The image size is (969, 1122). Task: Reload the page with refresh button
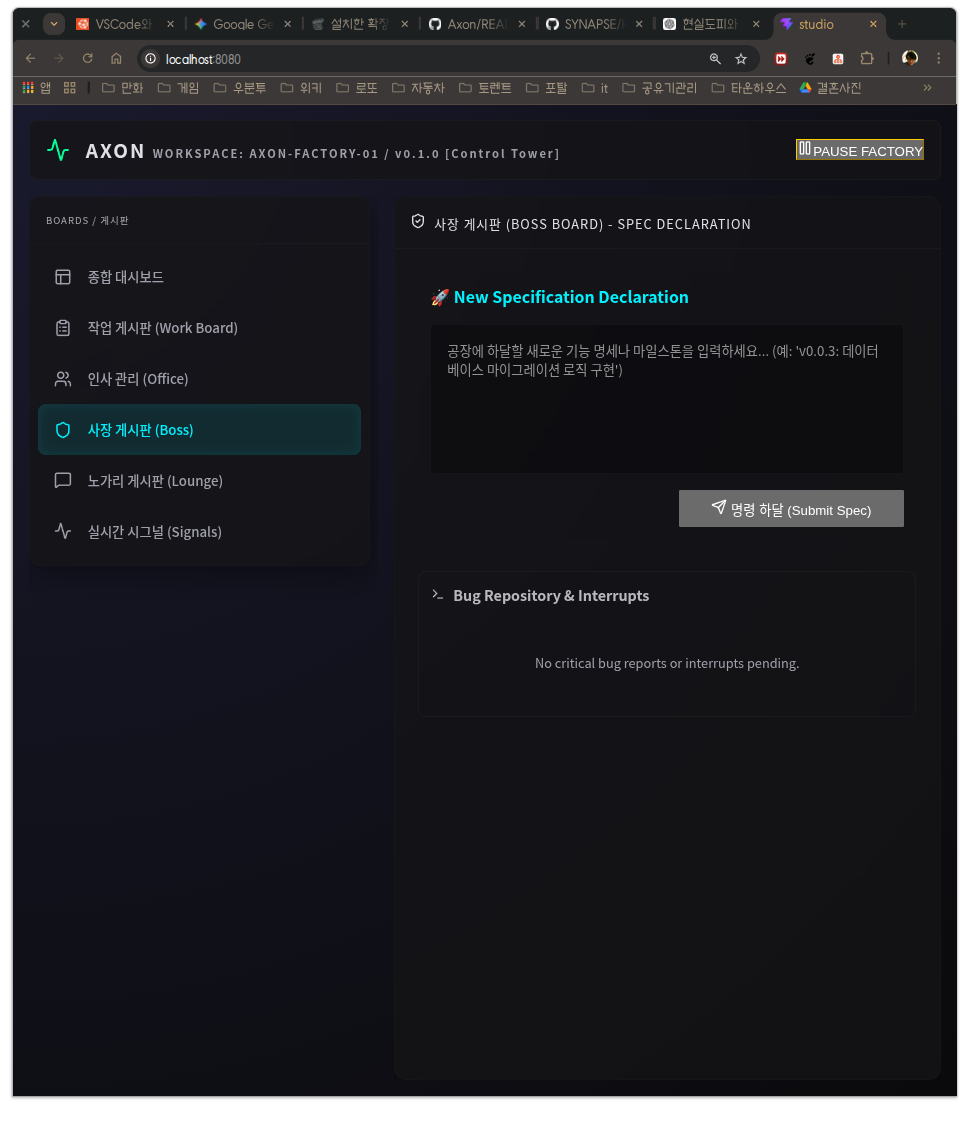pyautogui.click(x=88, y=59)
